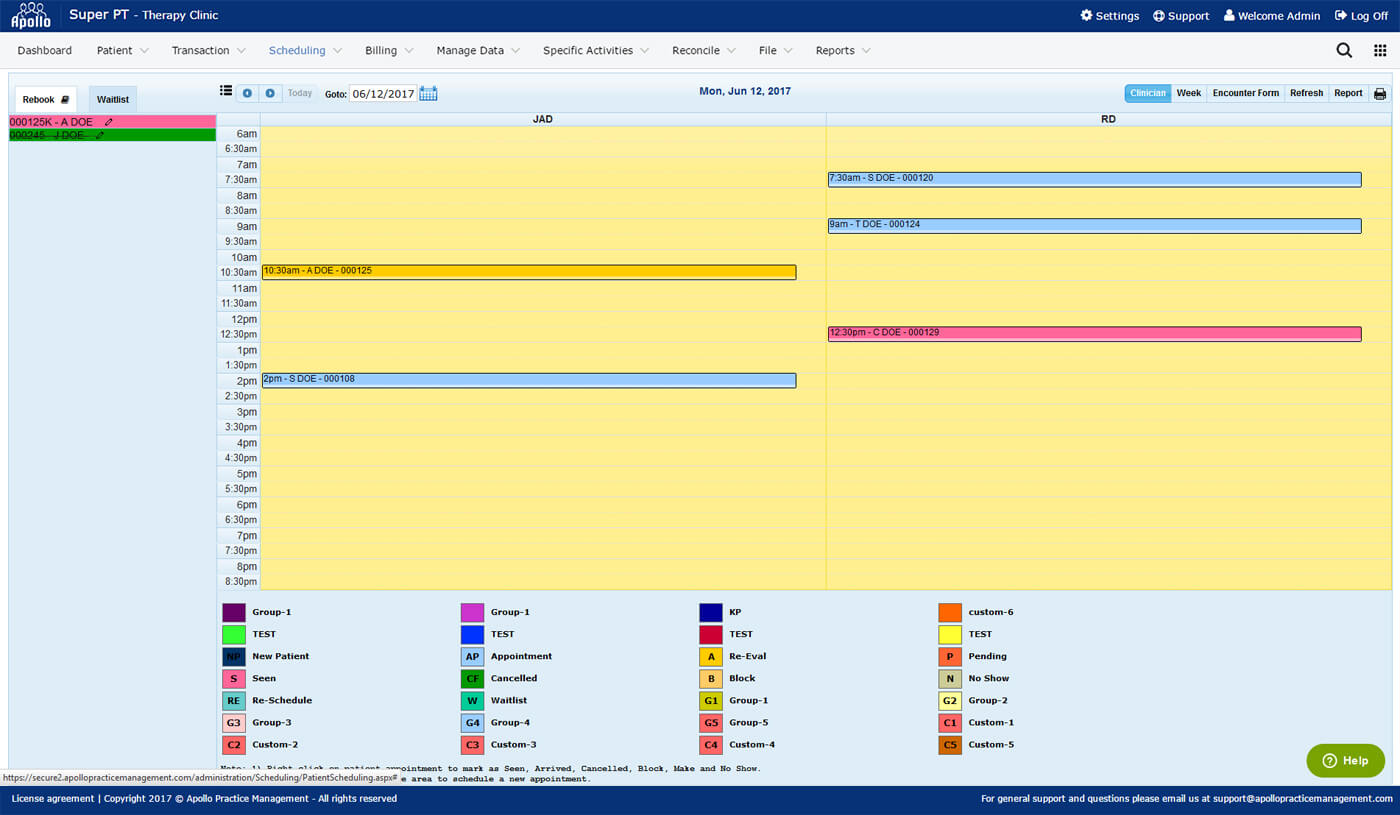Click the calendar date picker icon
This screenshot has height=815, width=1400.
pyautogui.click(x=428, y=94)
